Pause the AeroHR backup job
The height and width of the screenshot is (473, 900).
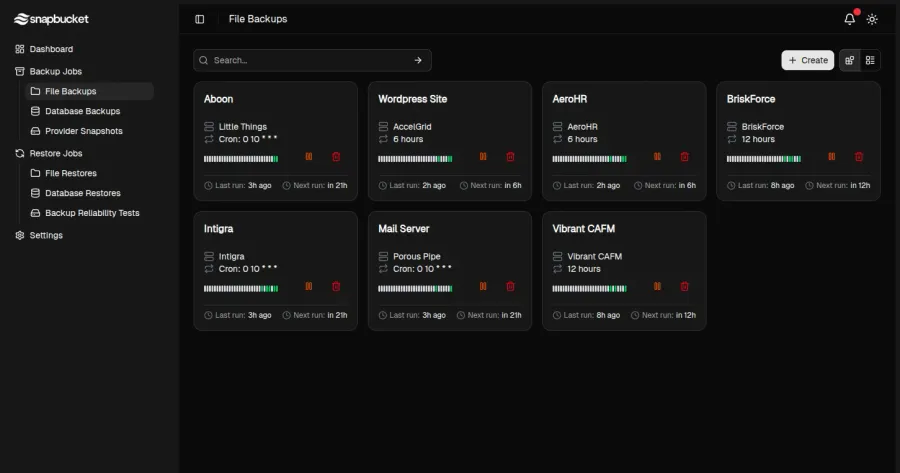click(657, 157)
